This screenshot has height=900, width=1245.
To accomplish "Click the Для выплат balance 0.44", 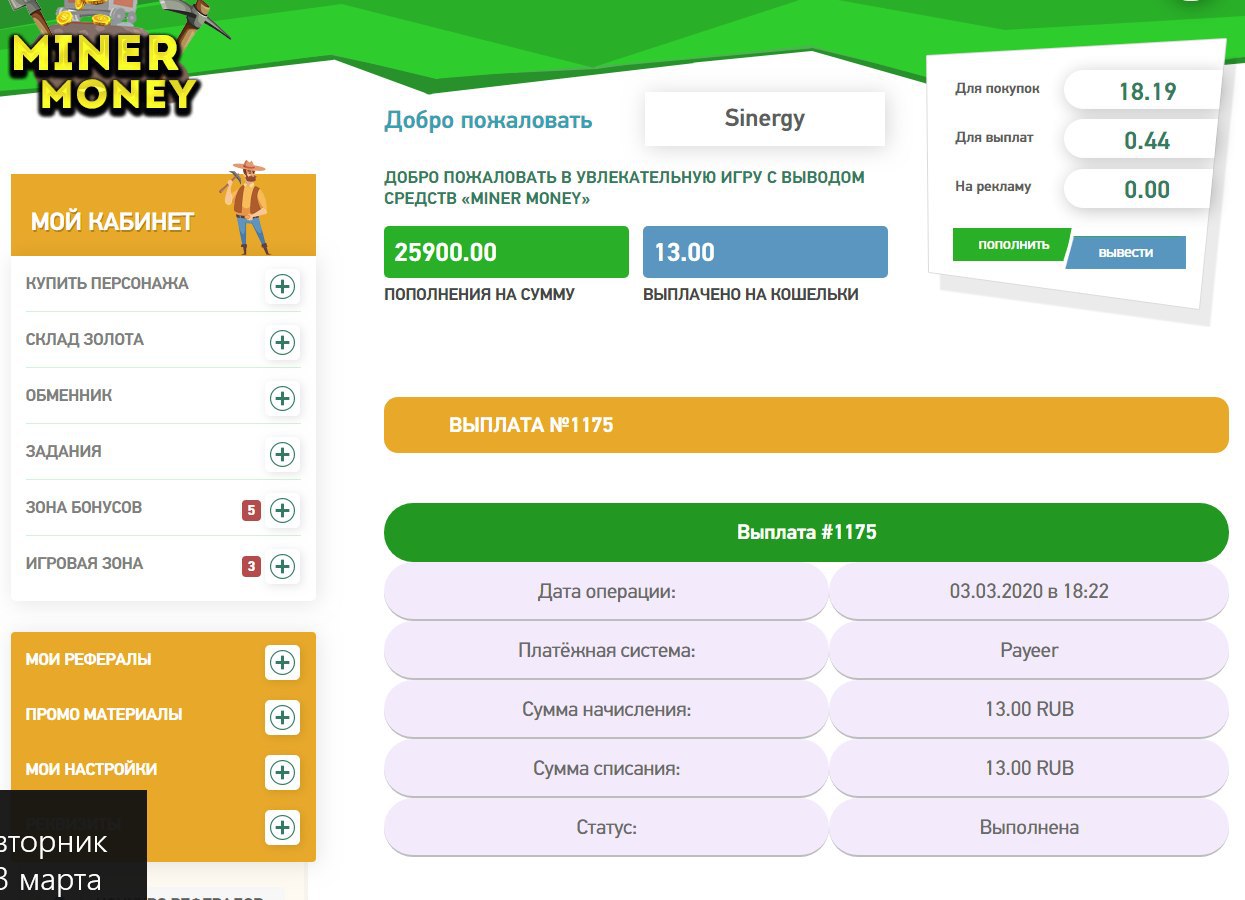I will coord(1146,140).
